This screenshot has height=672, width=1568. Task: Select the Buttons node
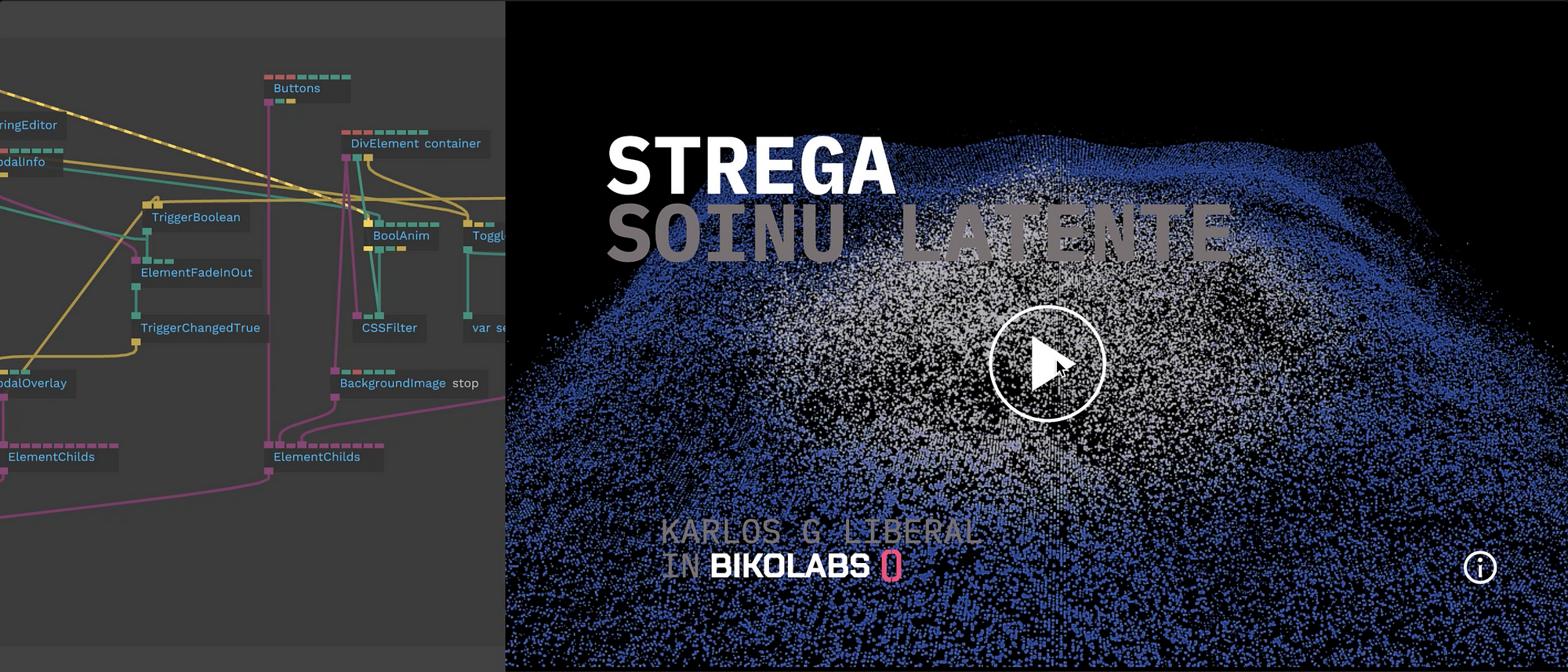(307, 89)
